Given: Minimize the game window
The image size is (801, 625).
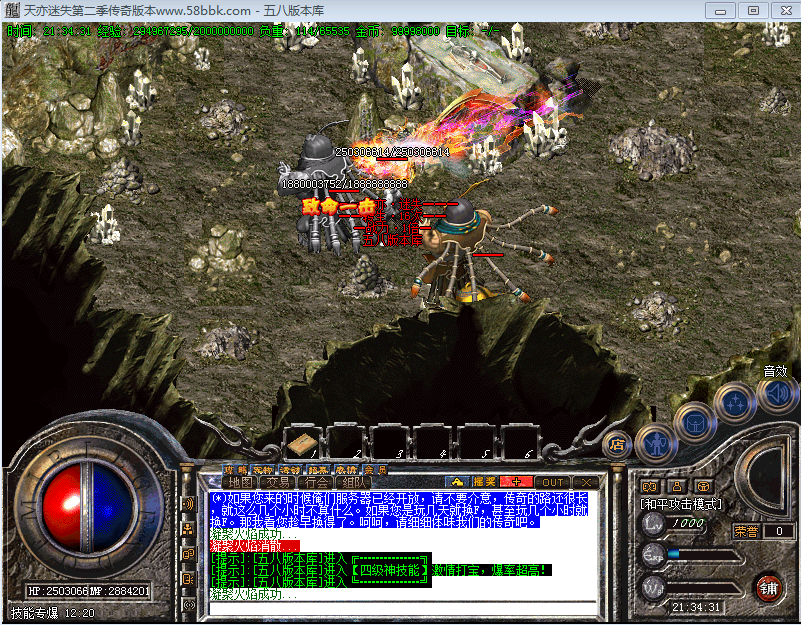Looking at the screenshot, I should 720,11.
